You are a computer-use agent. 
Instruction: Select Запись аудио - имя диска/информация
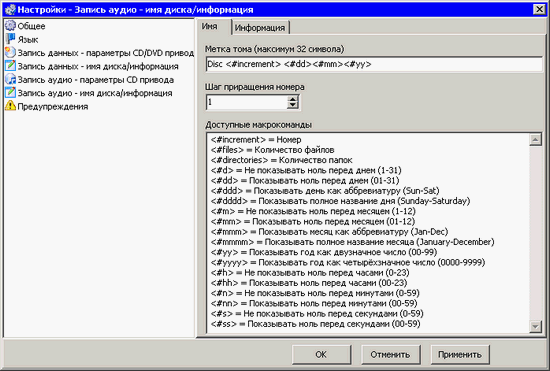95,93
